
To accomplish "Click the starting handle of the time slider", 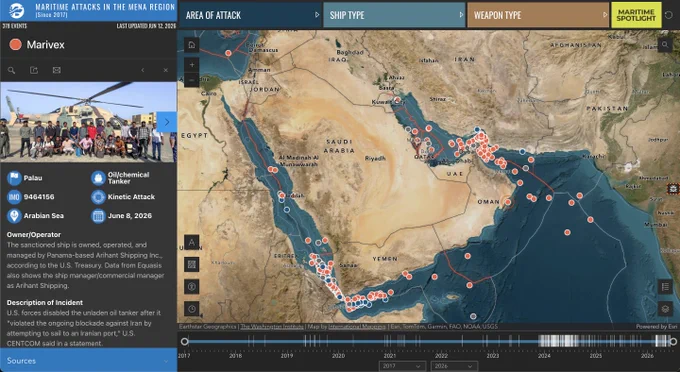I will [184, 342].
